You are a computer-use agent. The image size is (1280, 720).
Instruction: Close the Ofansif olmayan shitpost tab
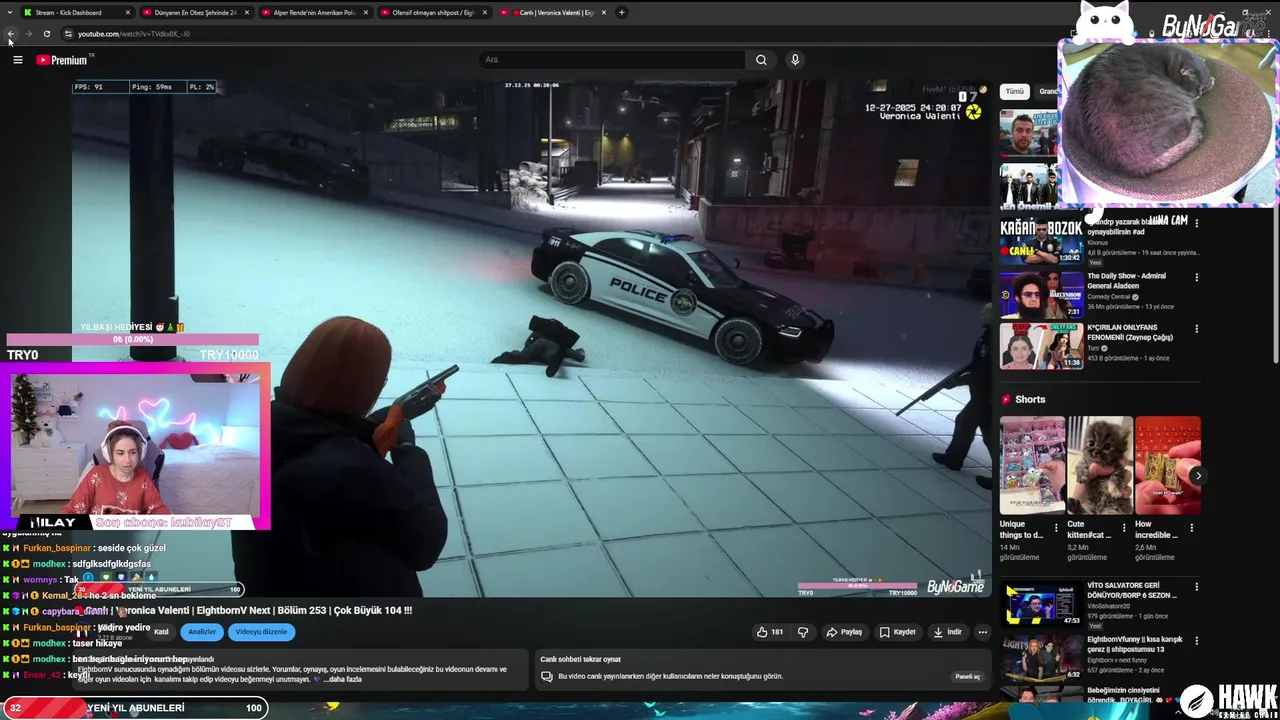(485, 13)
